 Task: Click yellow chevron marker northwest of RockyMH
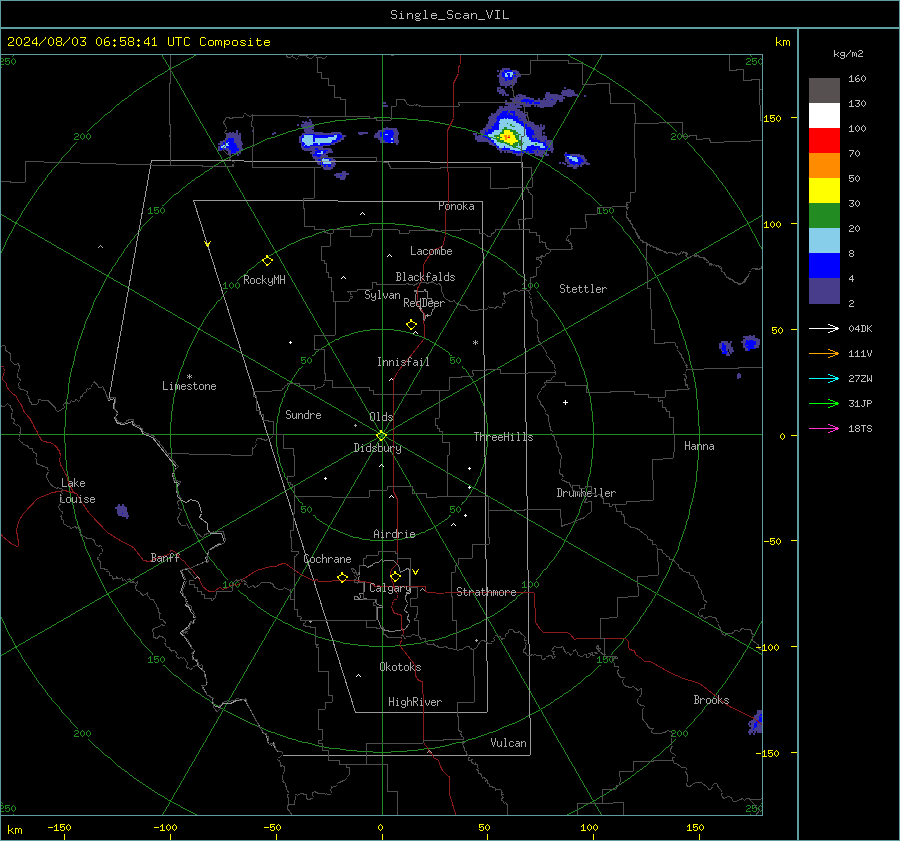208,244
